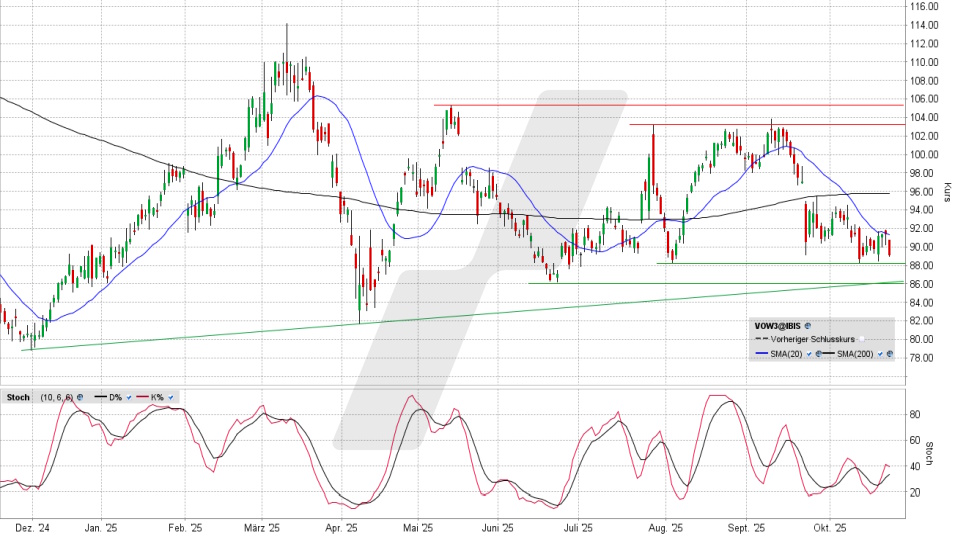Uncheck the SMA(20) visibility checkbox
The width and height of the screenshot is (960, 540).
(x=807, y=354)
